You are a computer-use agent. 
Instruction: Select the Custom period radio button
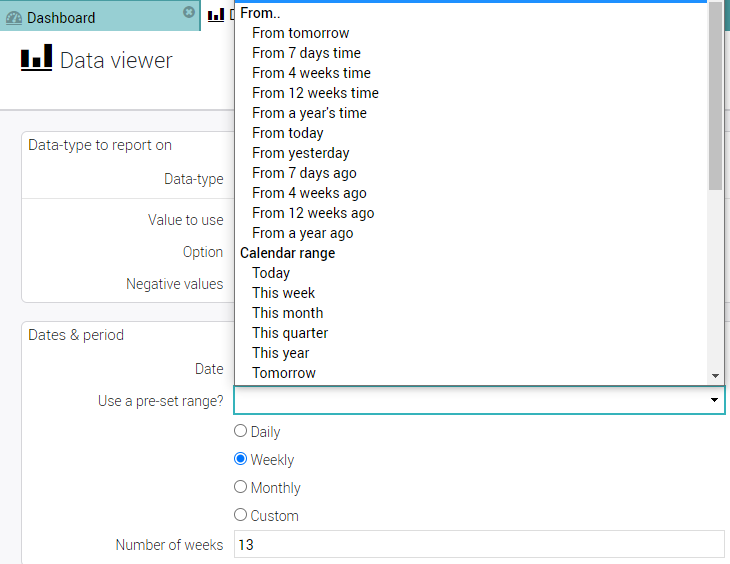pyautogui.click(x=240, y=515)
